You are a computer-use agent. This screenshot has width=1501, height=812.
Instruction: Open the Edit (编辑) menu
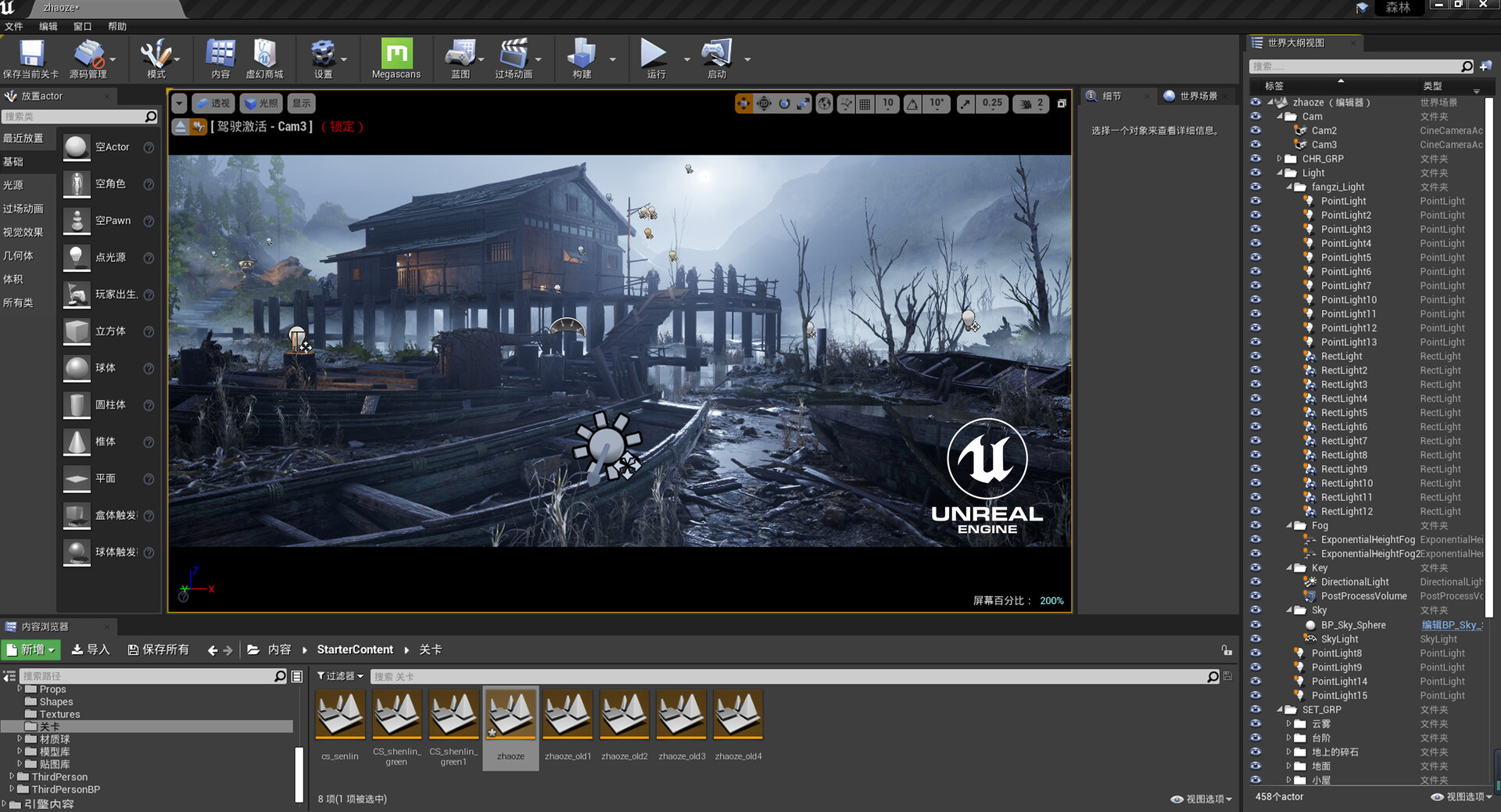pos(48,27)
